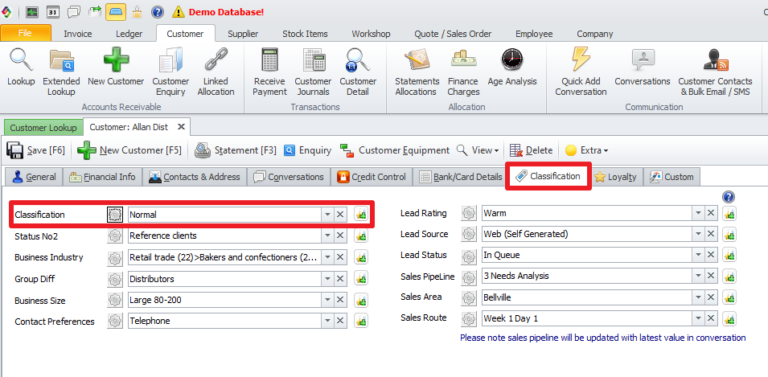Click Save [F6]
768x377 pixels.
[x=36, y=150]
